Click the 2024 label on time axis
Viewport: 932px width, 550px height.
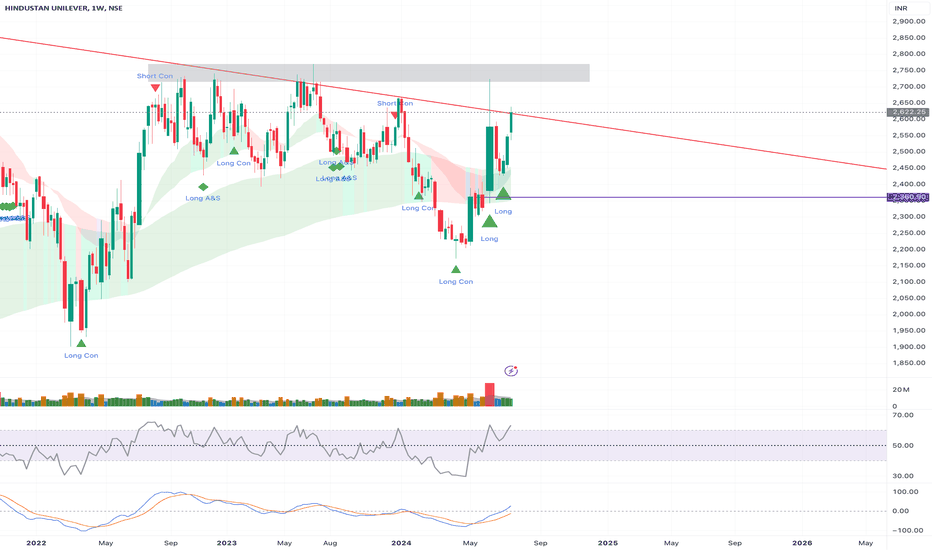tap(402, 543)
